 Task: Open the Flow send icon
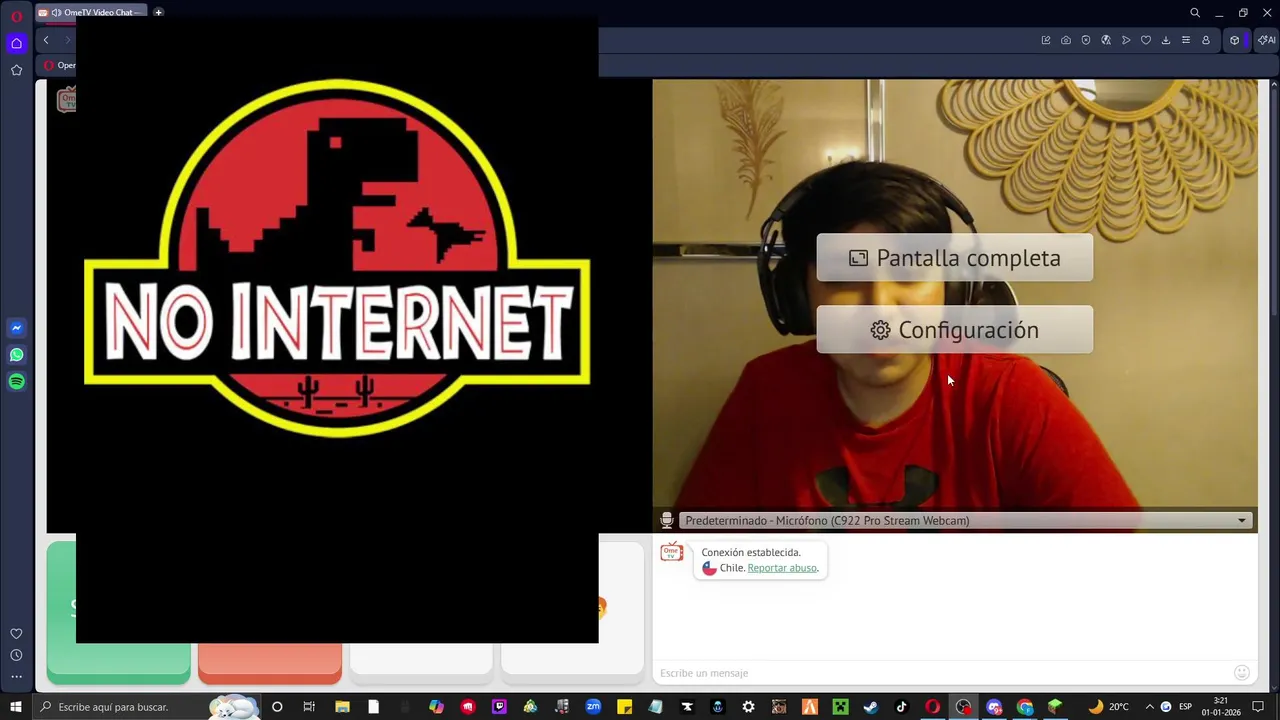[x=1126, y=40]
